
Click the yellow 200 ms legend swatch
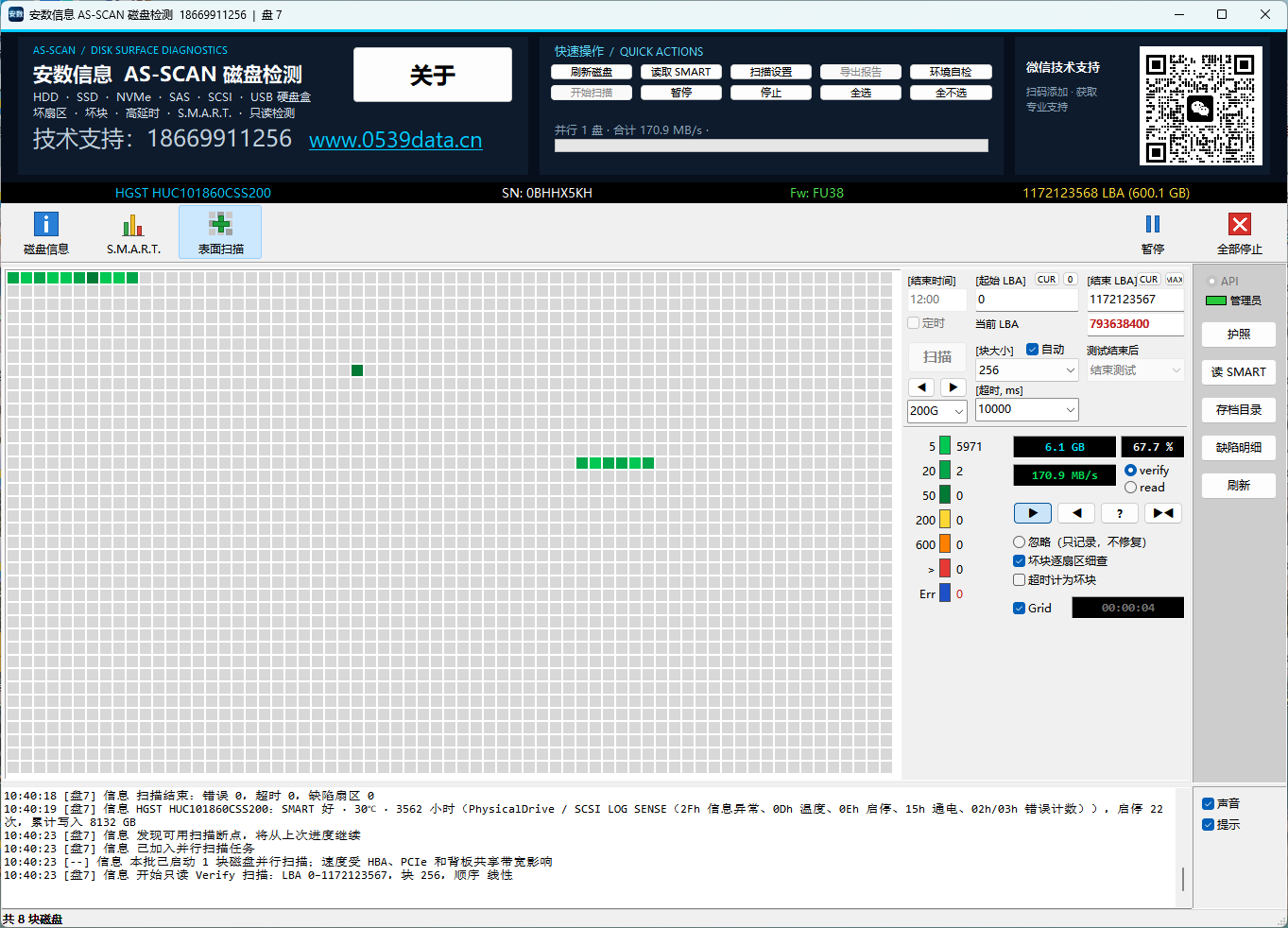point(945,520)
